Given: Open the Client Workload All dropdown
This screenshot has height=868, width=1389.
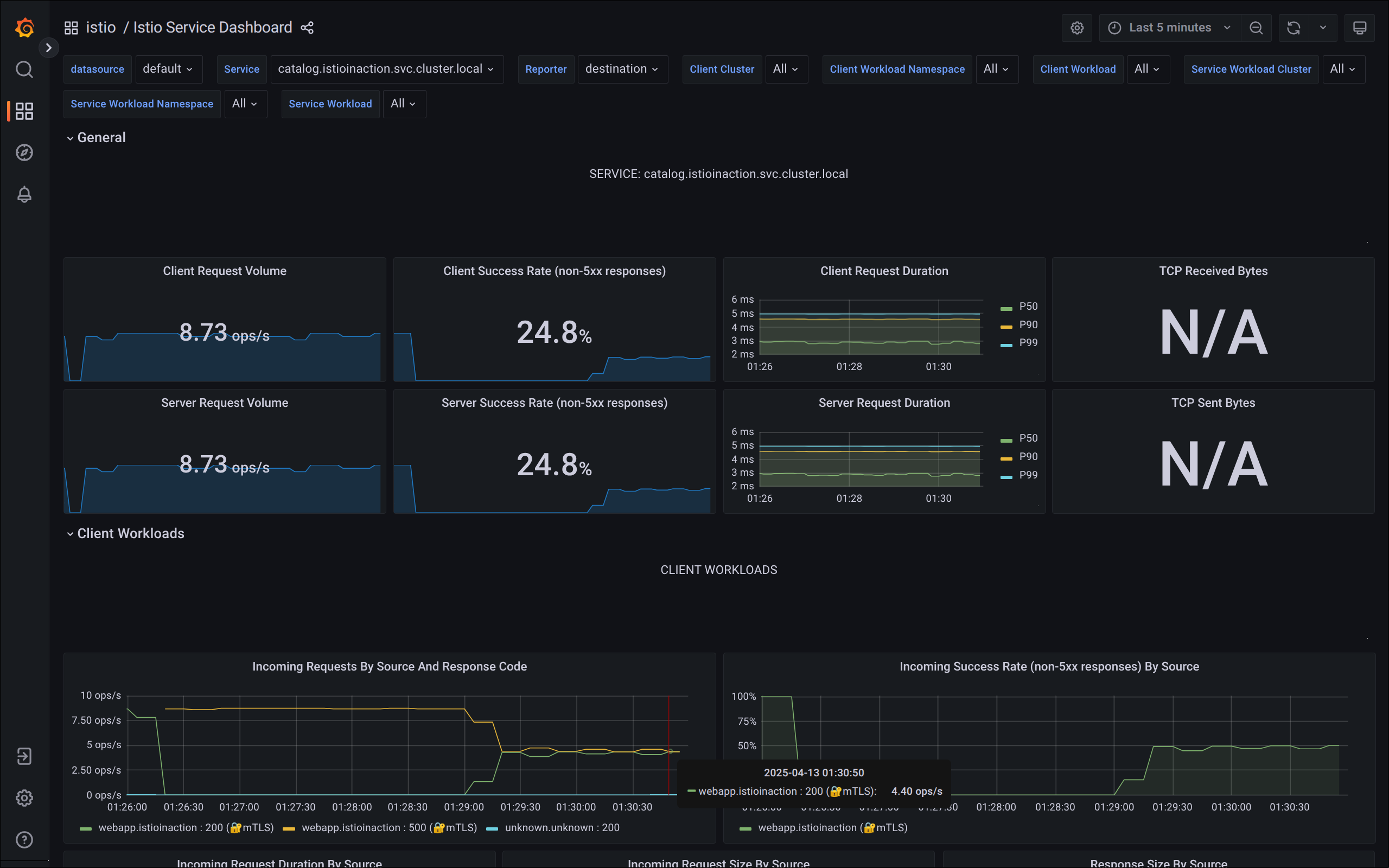Looking at the screenshot, I should (1148, 69).
